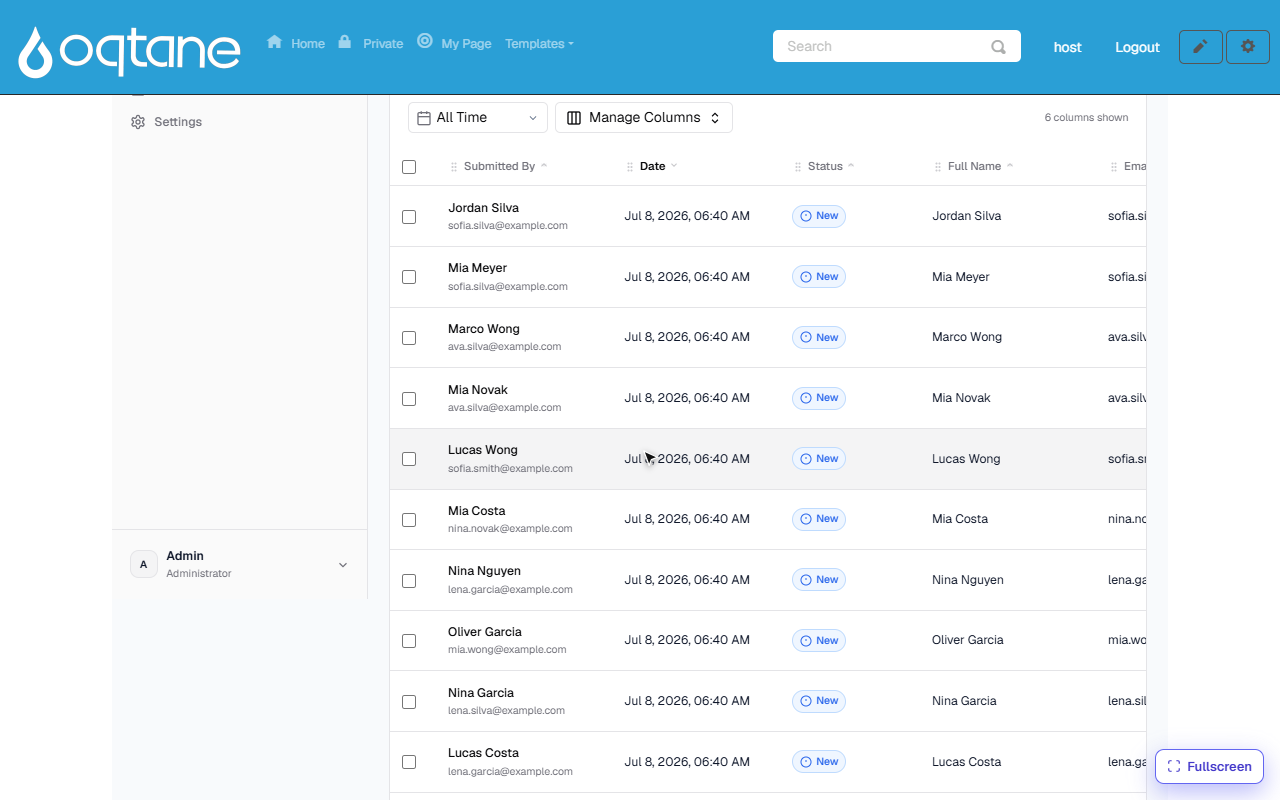Check the Nina Garcia row checkbox
The width and height of the screenshot is (1280, 800).
[x=409, y=702]
